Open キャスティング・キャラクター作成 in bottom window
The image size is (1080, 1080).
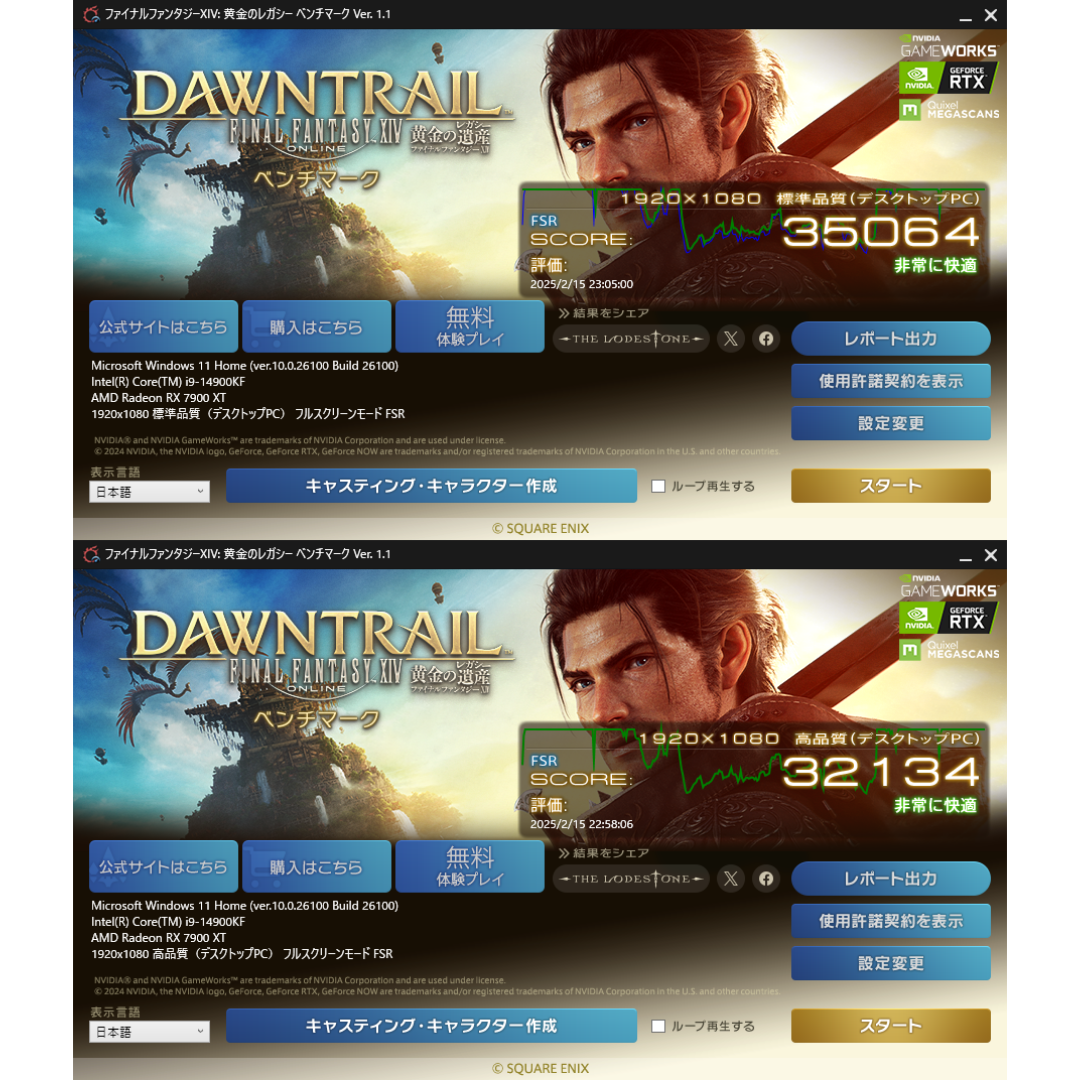(431, 1026)
